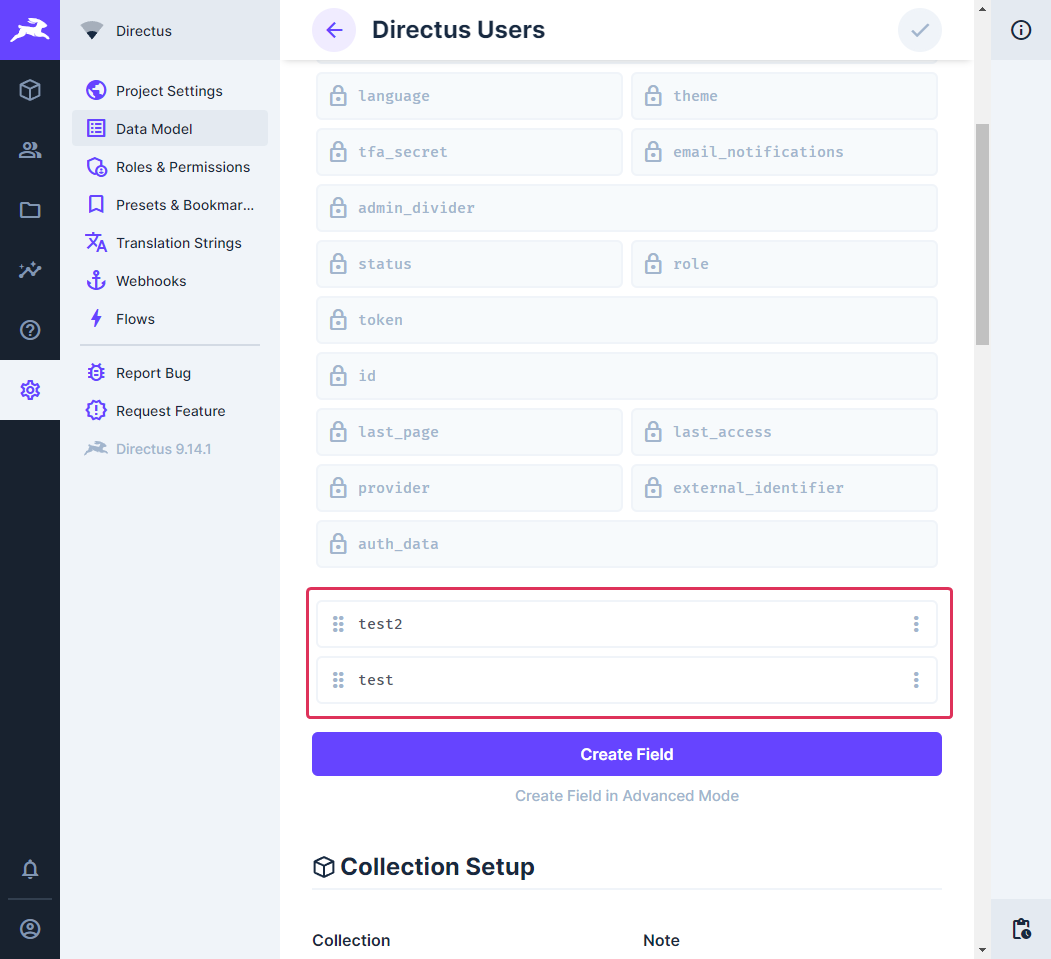Click the back arrow button
Viewport: 1051px width, 959px height.
point(334,30)
